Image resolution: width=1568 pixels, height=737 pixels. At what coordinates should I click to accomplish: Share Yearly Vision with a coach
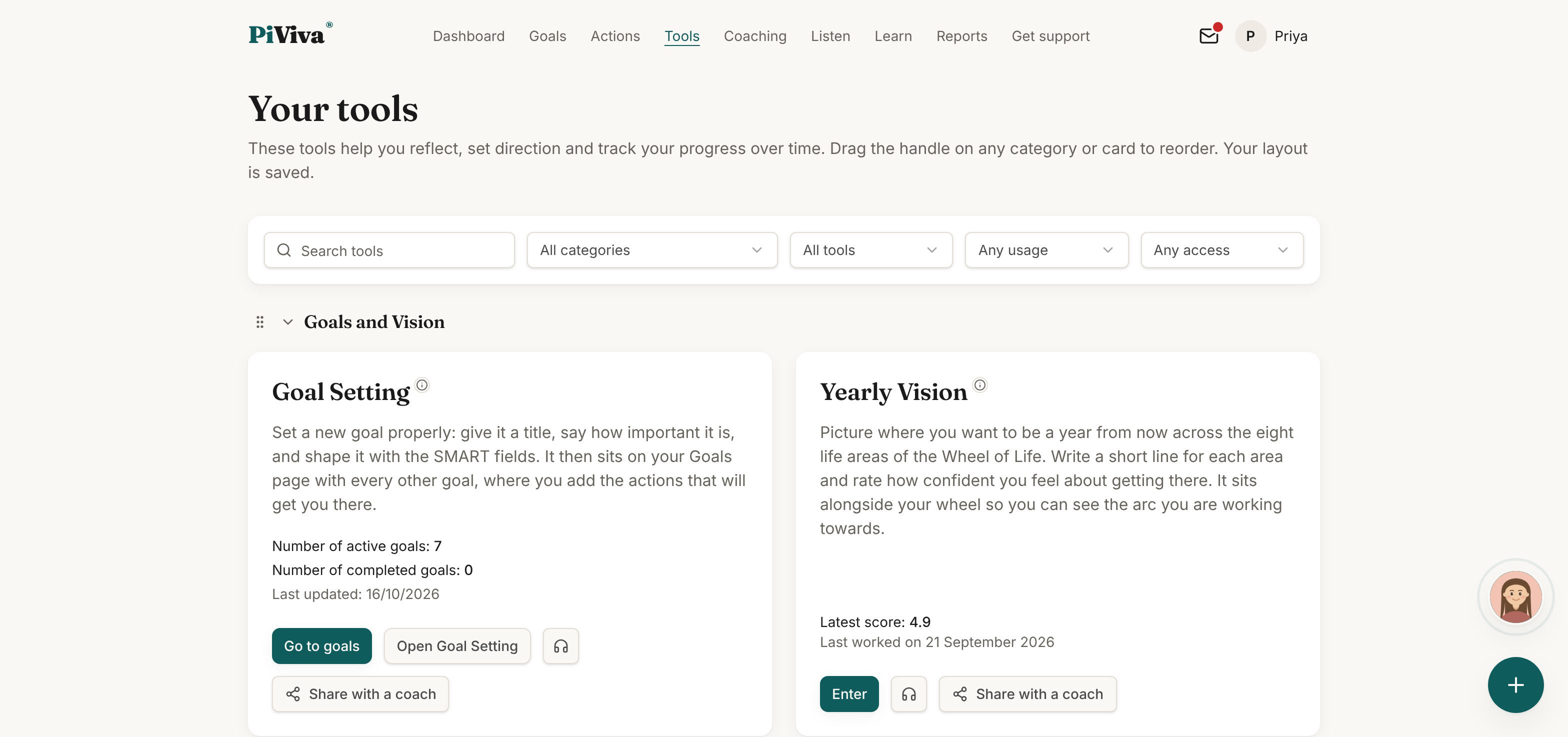pos(1027,694)
